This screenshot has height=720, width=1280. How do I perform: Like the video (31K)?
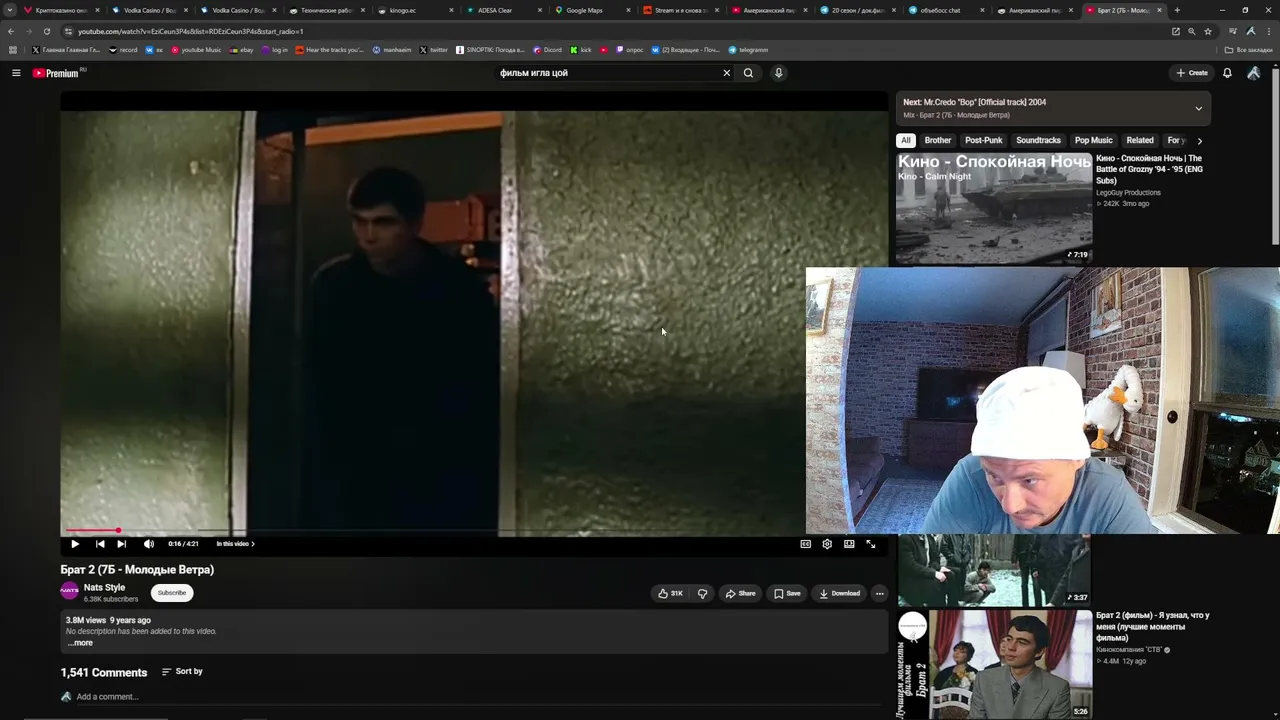pyautogui.click(x=670, y=593)
